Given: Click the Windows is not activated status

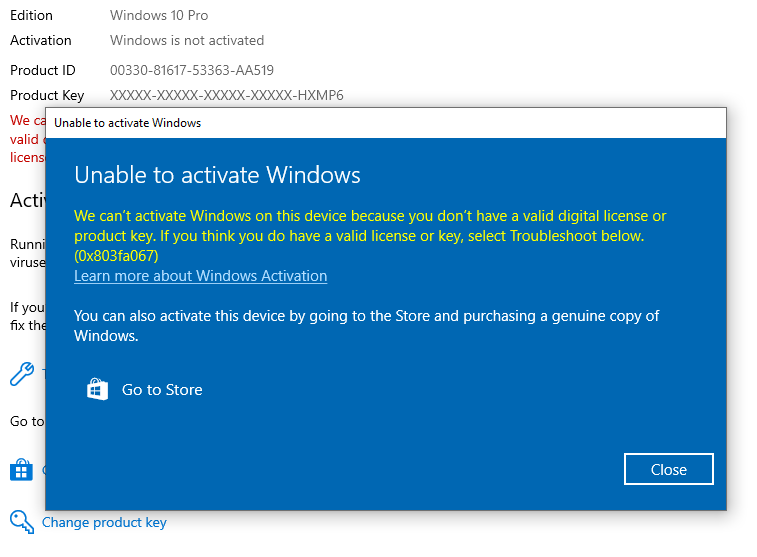Looking at the screenshot, I should pyautogui.click(x=187, y=41).
